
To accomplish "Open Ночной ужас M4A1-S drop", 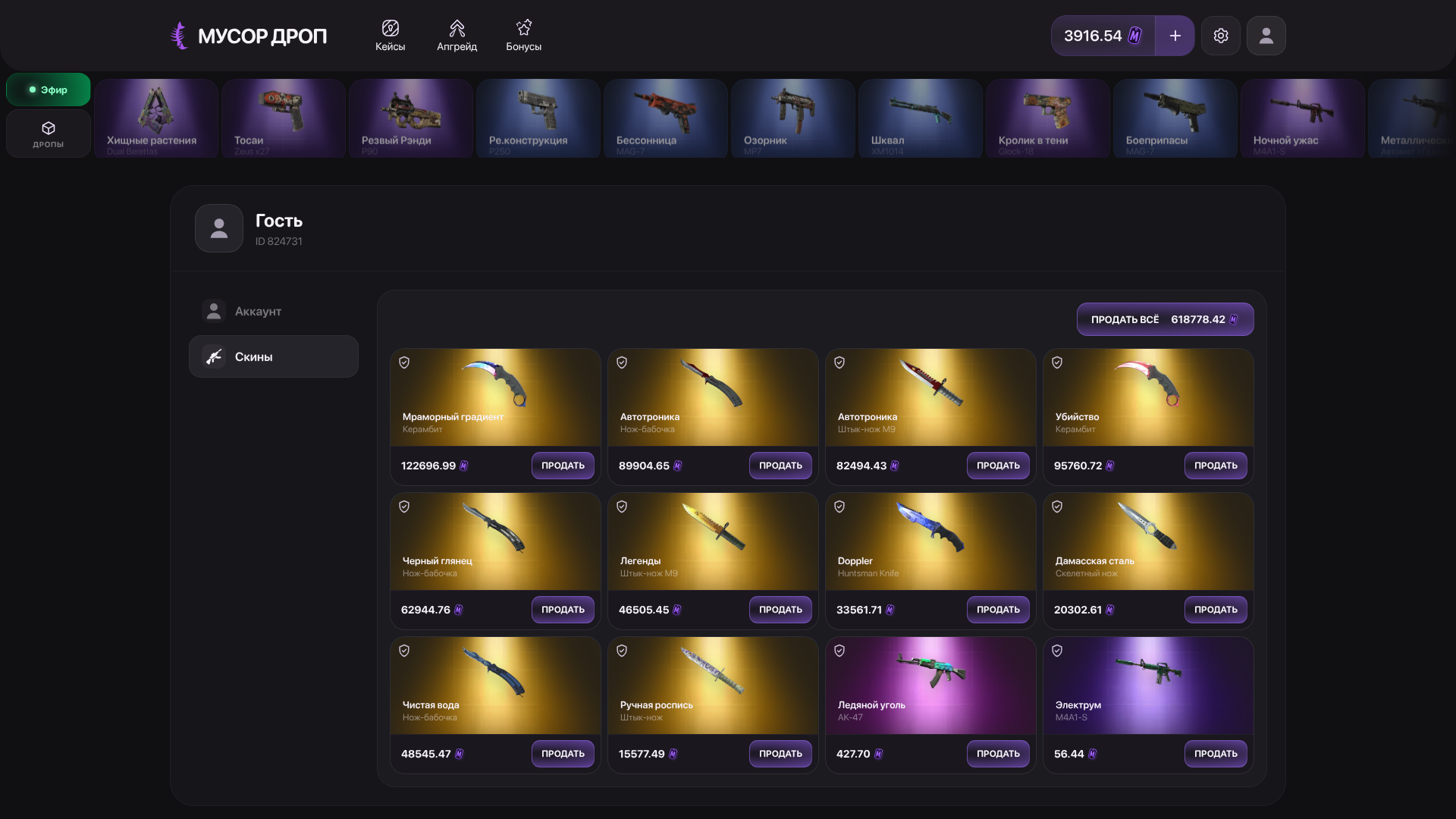I will coord(1303,118).
